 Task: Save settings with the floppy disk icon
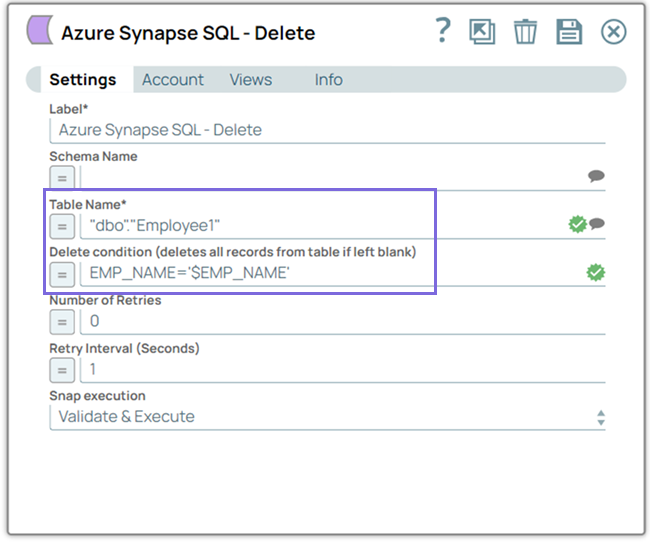(569, 32)
